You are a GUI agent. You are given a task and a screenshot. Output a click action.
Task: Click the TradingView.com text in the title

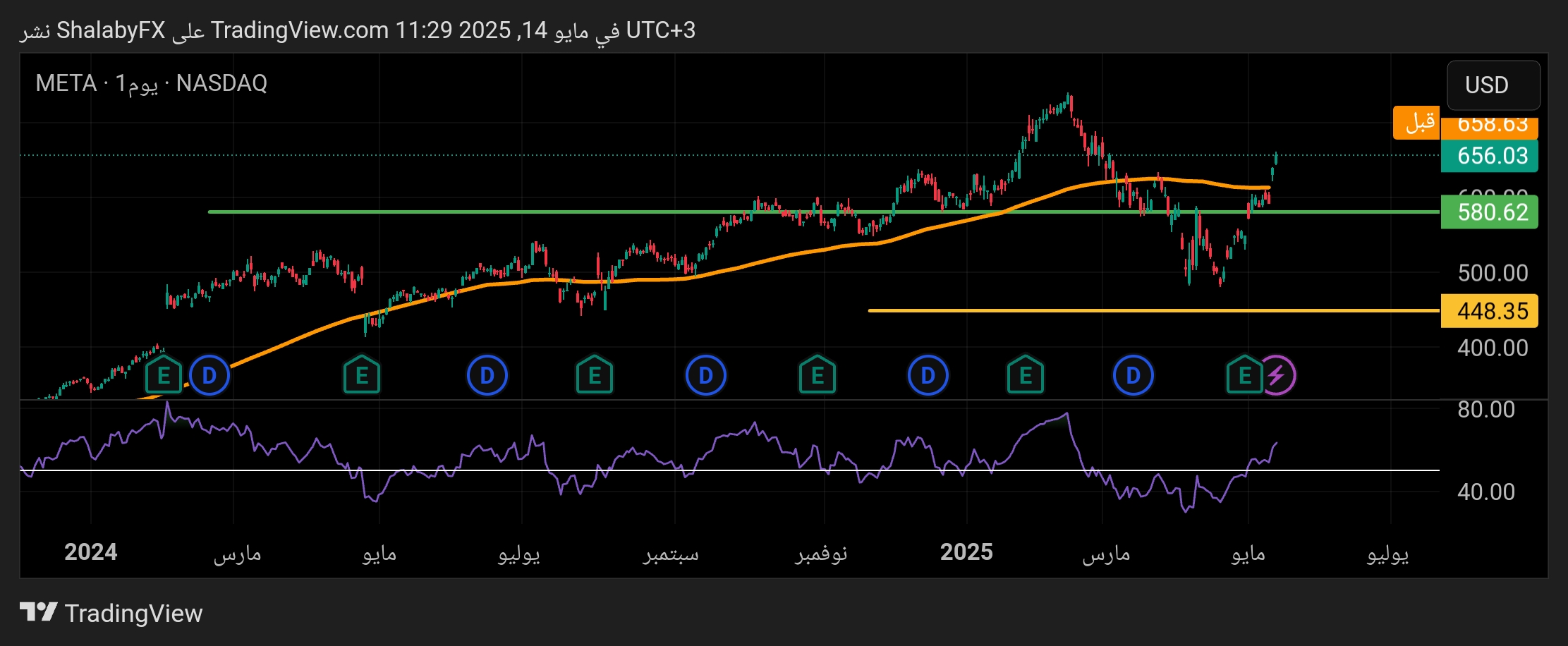click(x=300, y=30)
